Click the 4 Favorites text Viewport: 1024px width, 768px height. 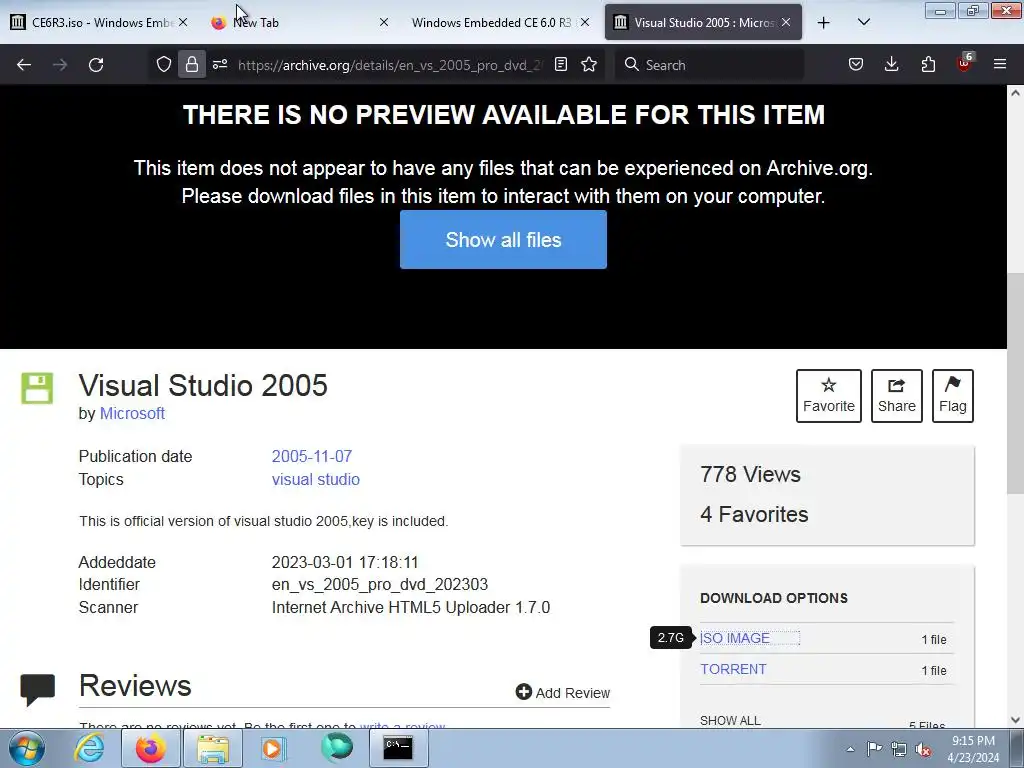tap(754, 514)
